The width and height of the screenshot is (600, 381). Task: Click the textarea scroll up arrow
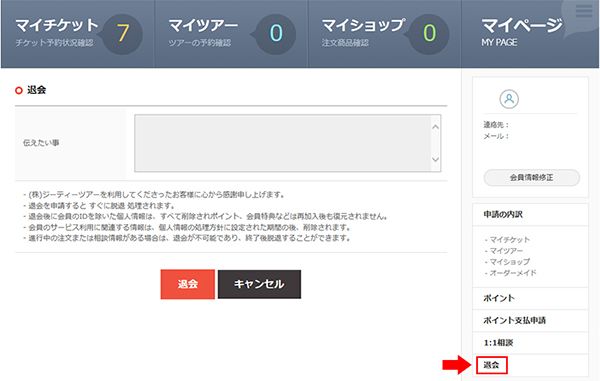click(435, 127)
